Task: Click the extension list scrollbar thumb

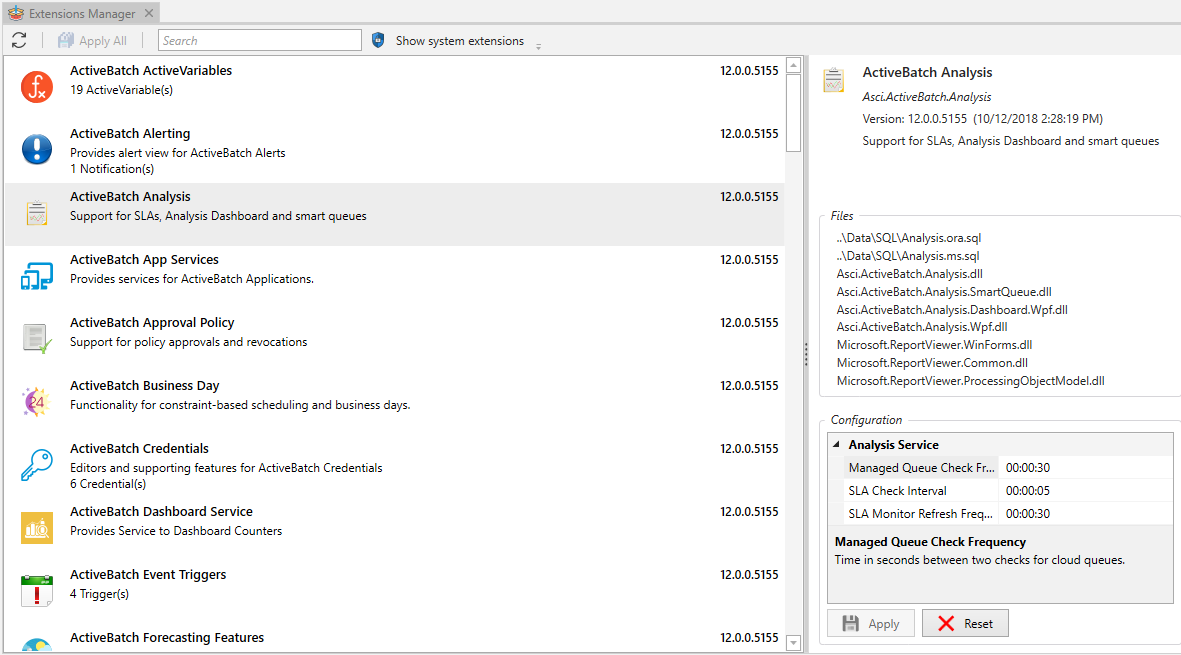Action: point(793,113)
